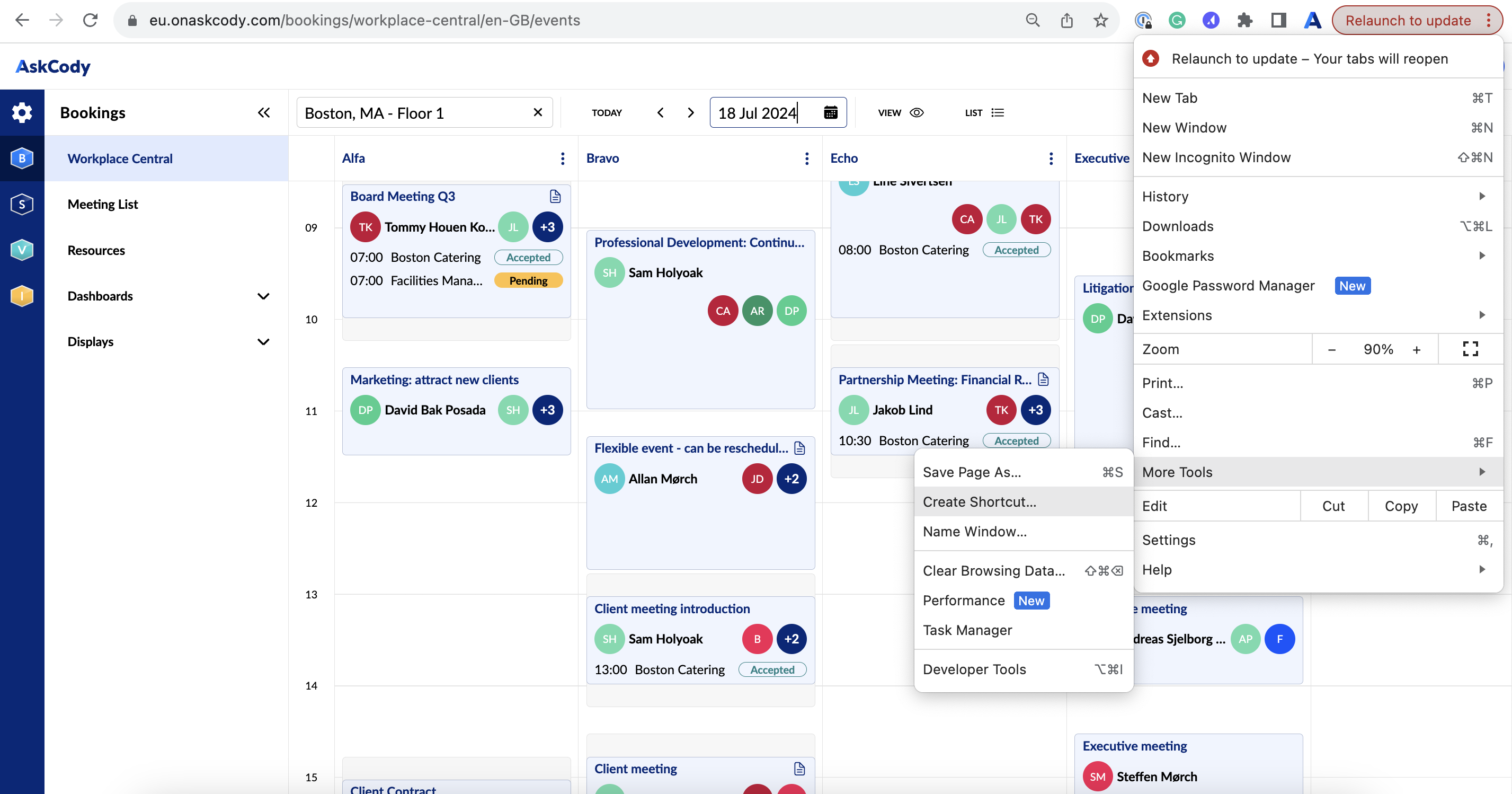Select the orange I hexagon sidebar icon
The width and height of the screenshot is (1512, 794).
pyautogui.click(x=22, y=295)
